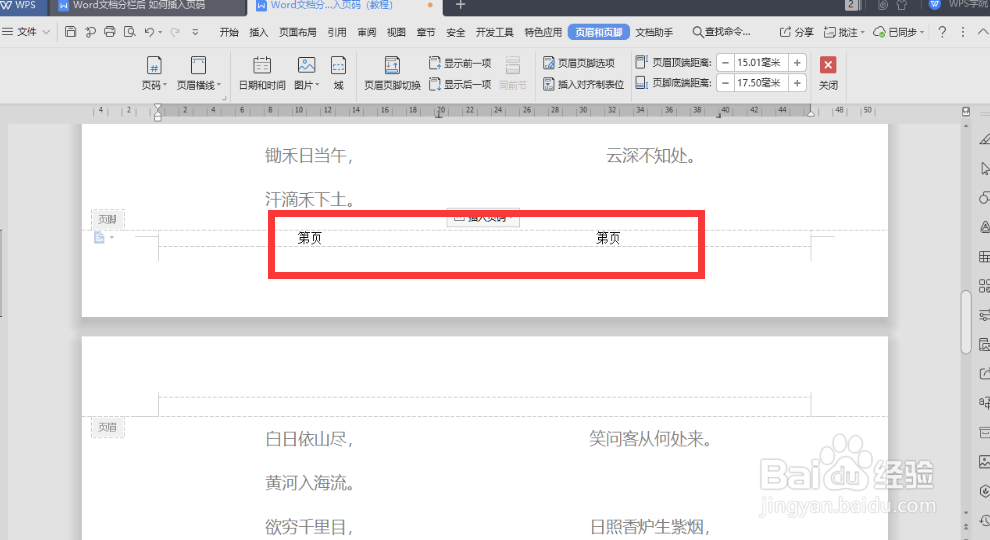Switch to the 页面布局 tab

(x=297, y=32)
